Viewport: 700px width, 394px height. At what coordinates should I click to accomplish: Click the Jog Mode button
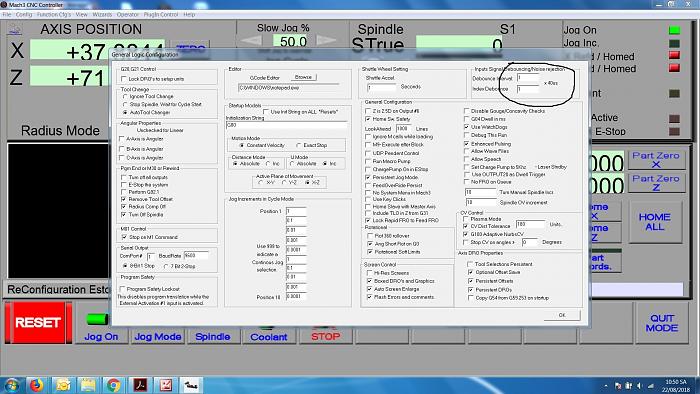pos(158,337)
